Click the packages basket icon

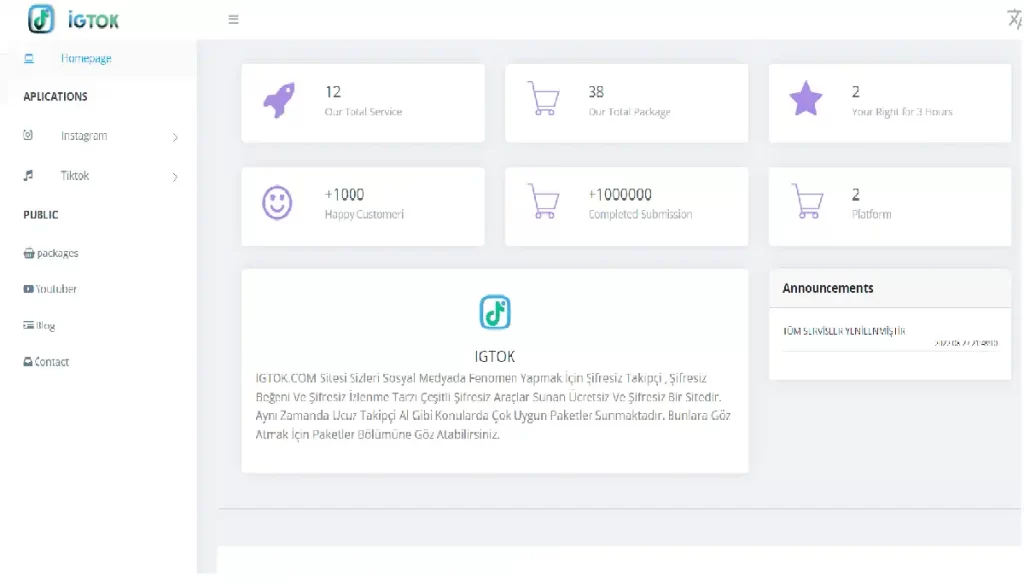click(29, 253)
